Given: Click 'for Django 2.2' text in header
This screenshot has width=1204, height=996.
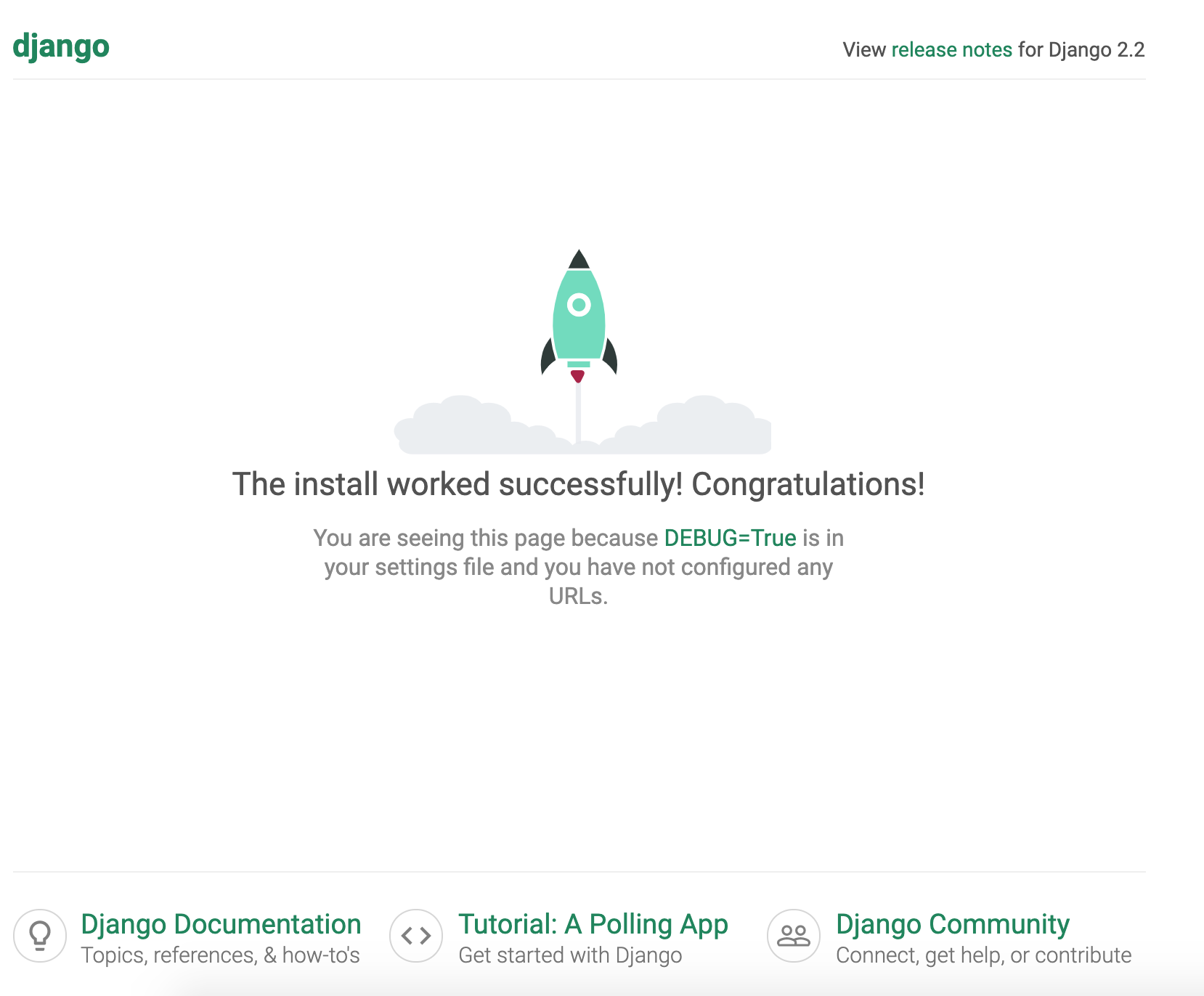Looking at the screenshot, I should (1081, 49).
